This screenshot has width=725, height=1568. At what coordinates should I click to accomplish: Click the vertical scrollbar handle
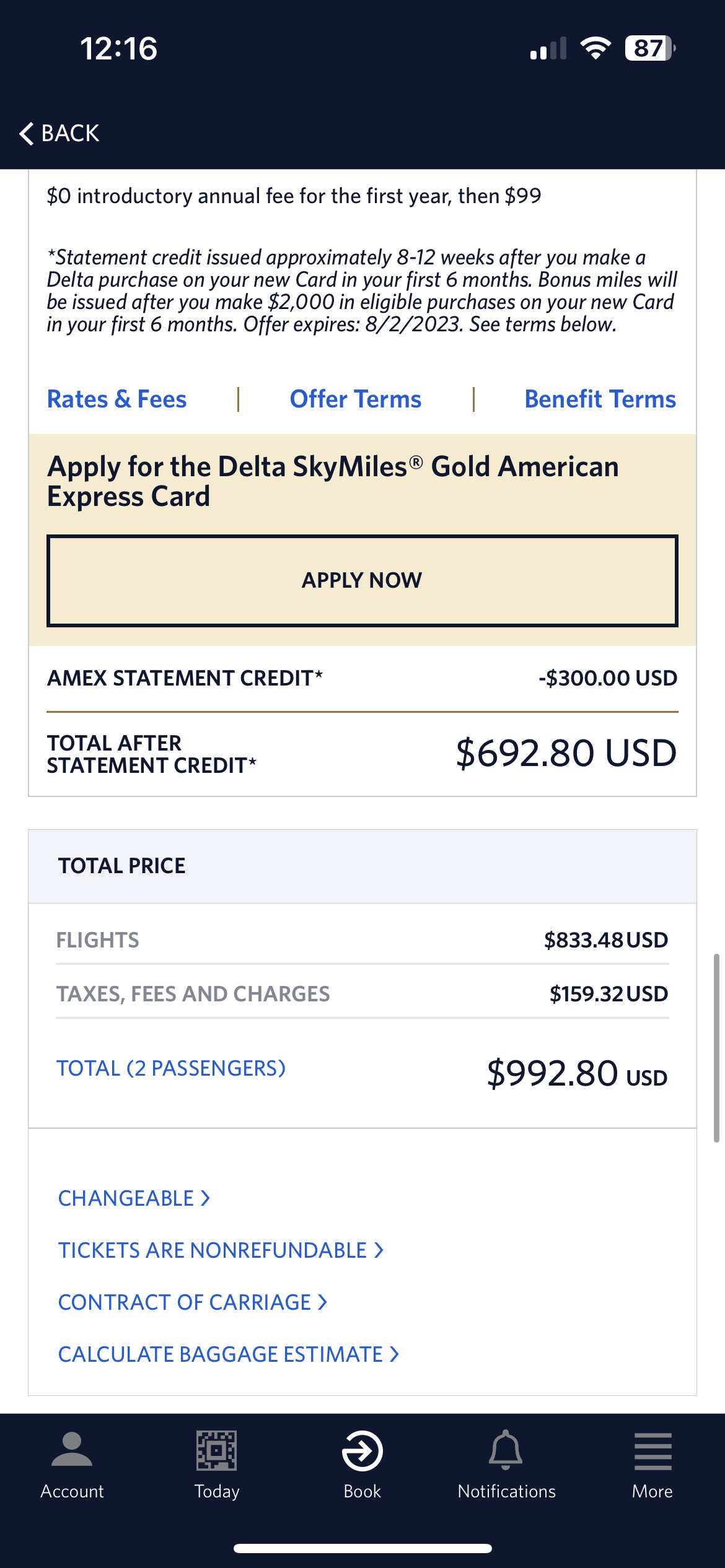(716, 1048)
